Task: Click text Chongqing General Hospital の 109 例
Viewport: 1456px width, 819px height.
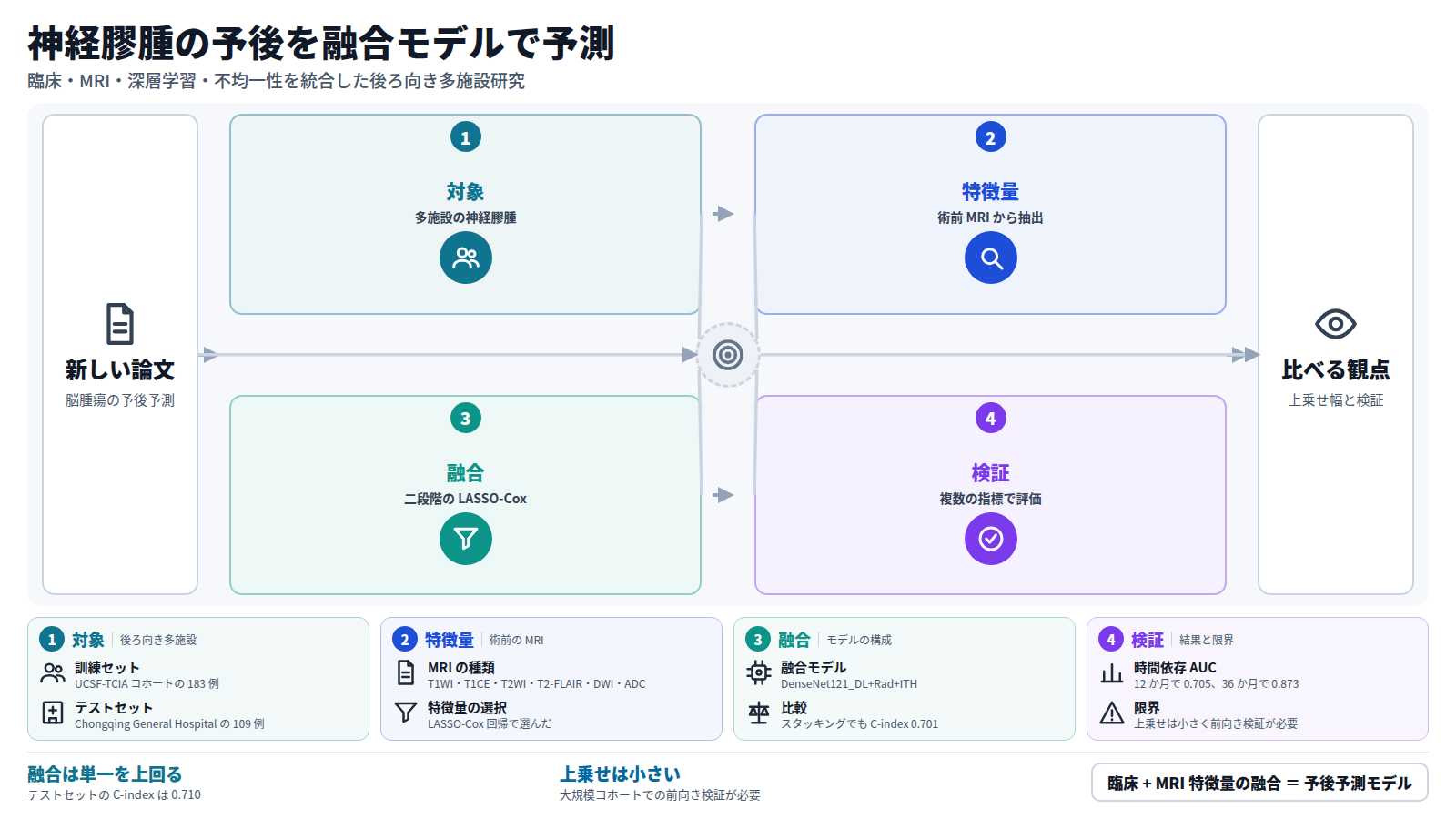Action: pyautogui.click(x=169, y=723)
